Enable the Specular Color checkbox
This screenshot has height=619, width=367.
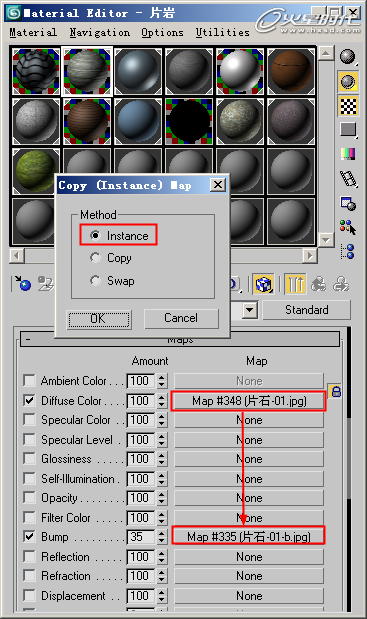coord(29,420)
